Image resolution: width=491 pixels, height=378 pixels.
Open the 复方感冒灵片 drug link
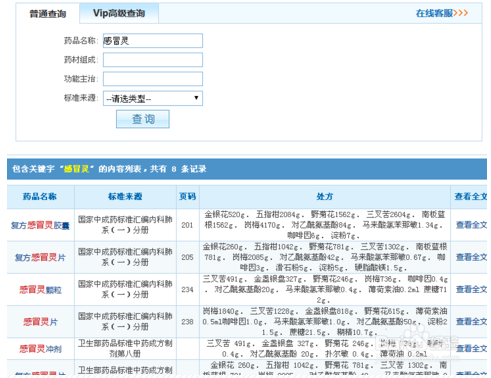40,257
